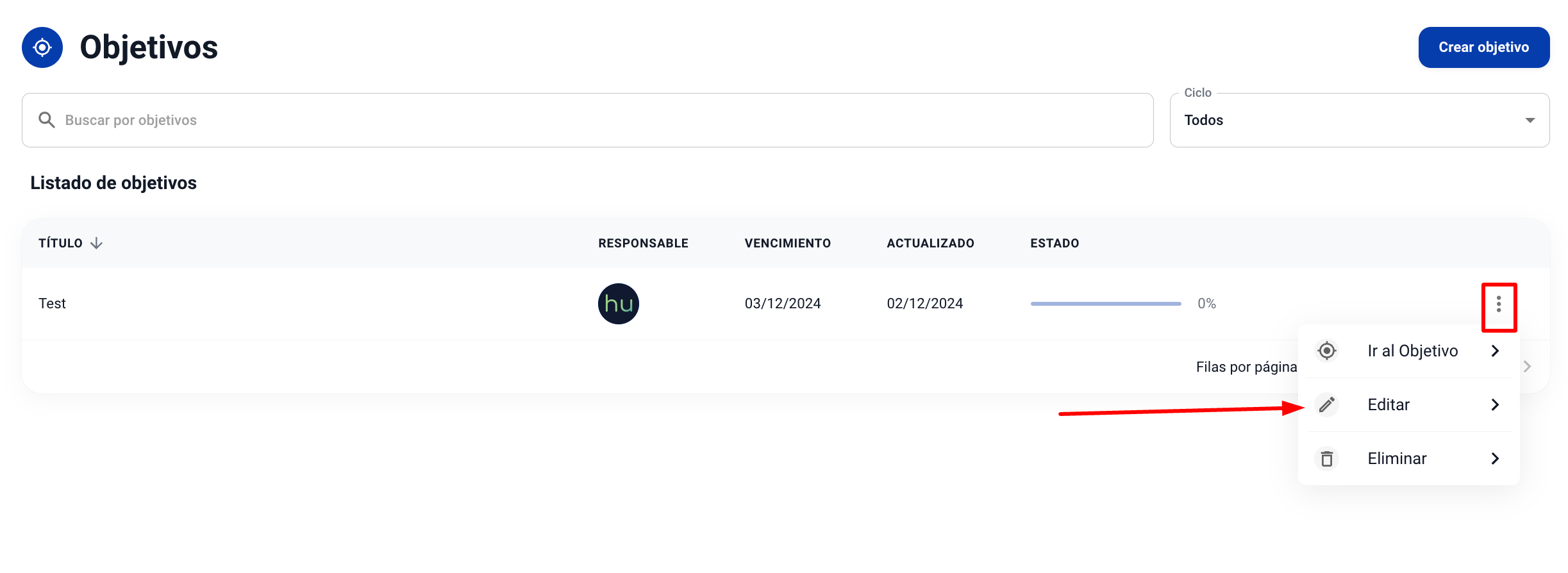Viewport: 1568px width, 573px height.
Task: Choose Eliminar from the context menu
Action: (x=1397, y=458)
